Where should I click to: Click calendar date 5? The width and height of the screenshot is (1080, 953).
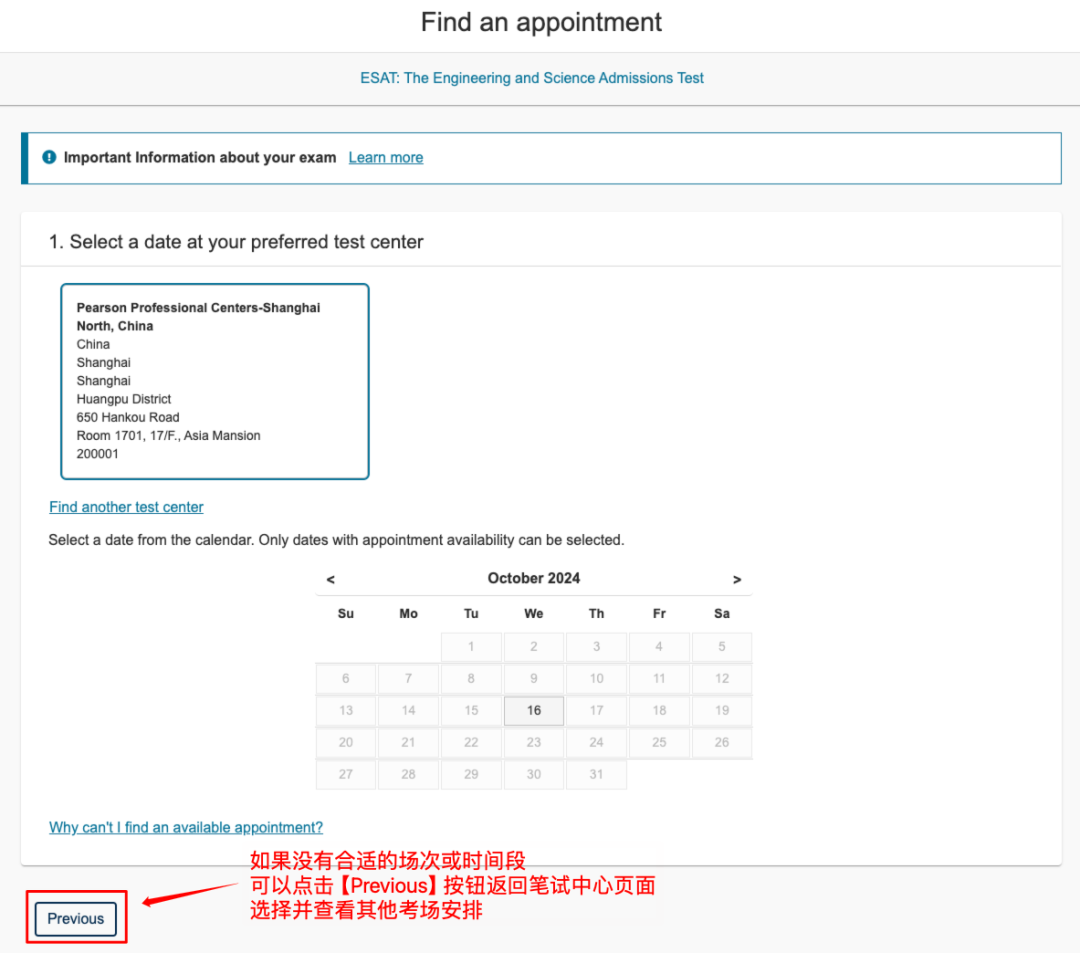coord(722,647)
